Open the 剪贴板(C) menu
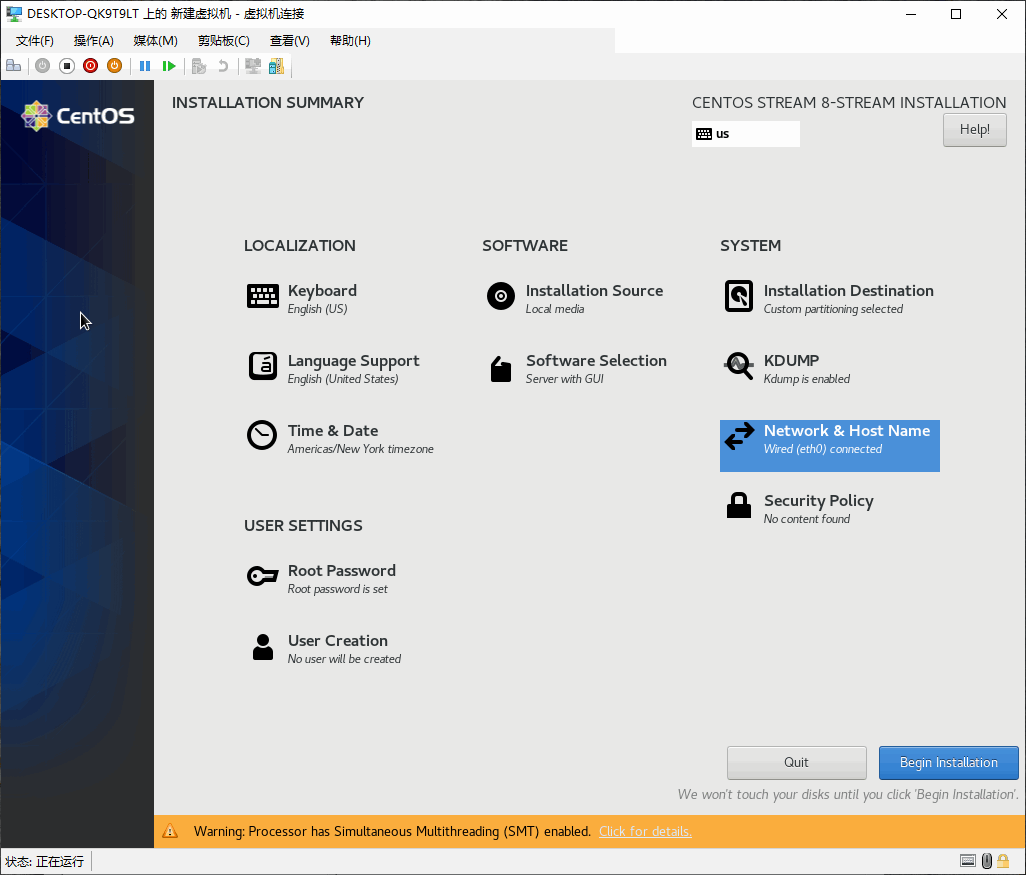 [224, 41]
